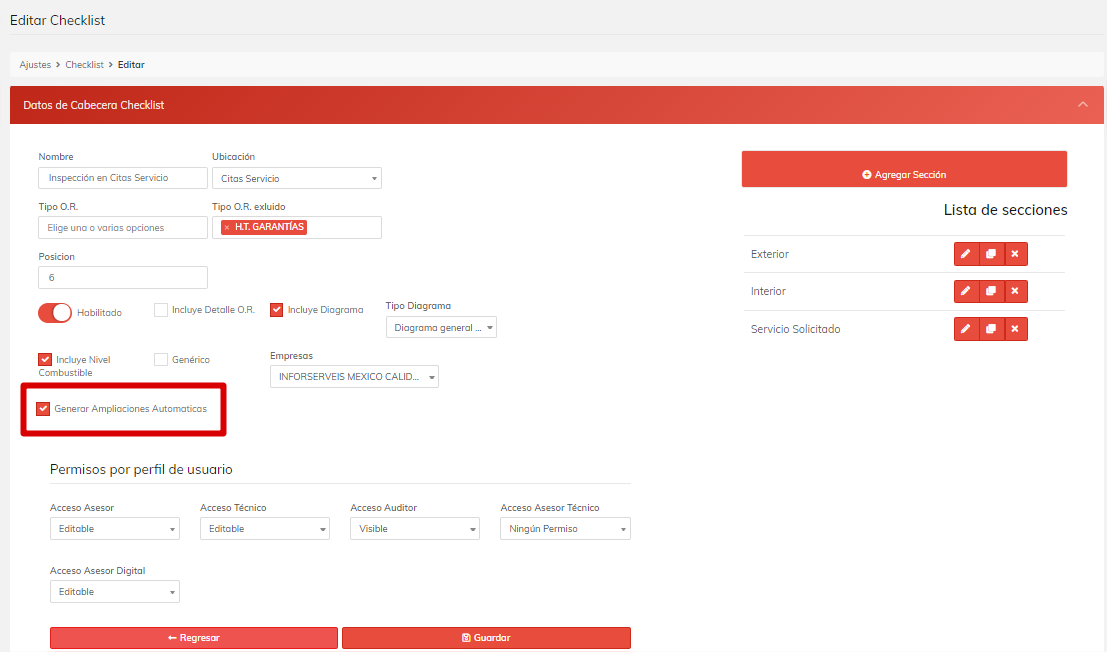This screenshot has height=652, width=1107.
Task: Duplicate the Exterior section using the copy icon
Action: point(990,254)
